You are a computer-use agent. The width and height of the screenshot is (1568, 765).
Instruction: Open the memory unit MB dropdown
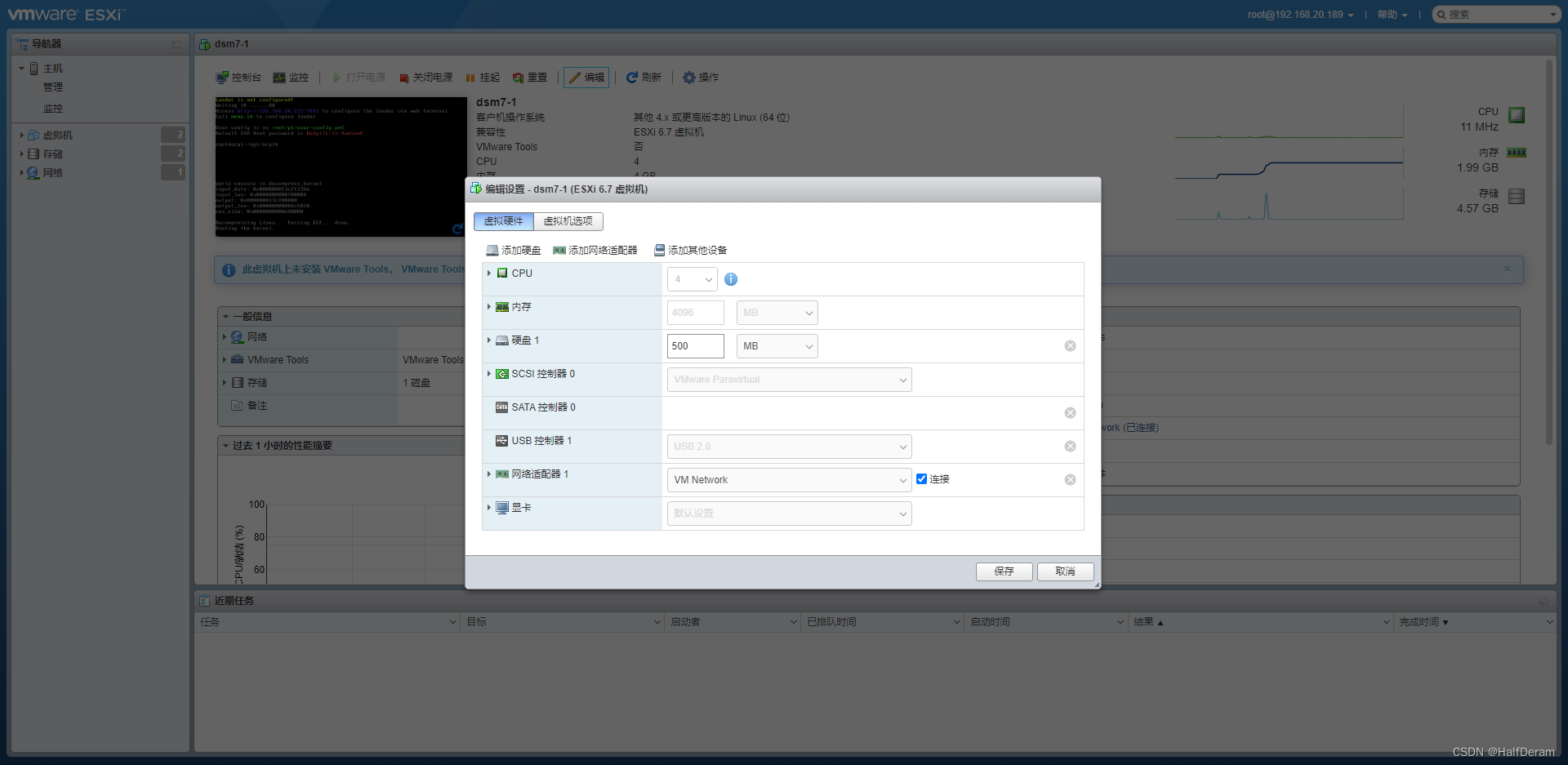click(777, 313)
